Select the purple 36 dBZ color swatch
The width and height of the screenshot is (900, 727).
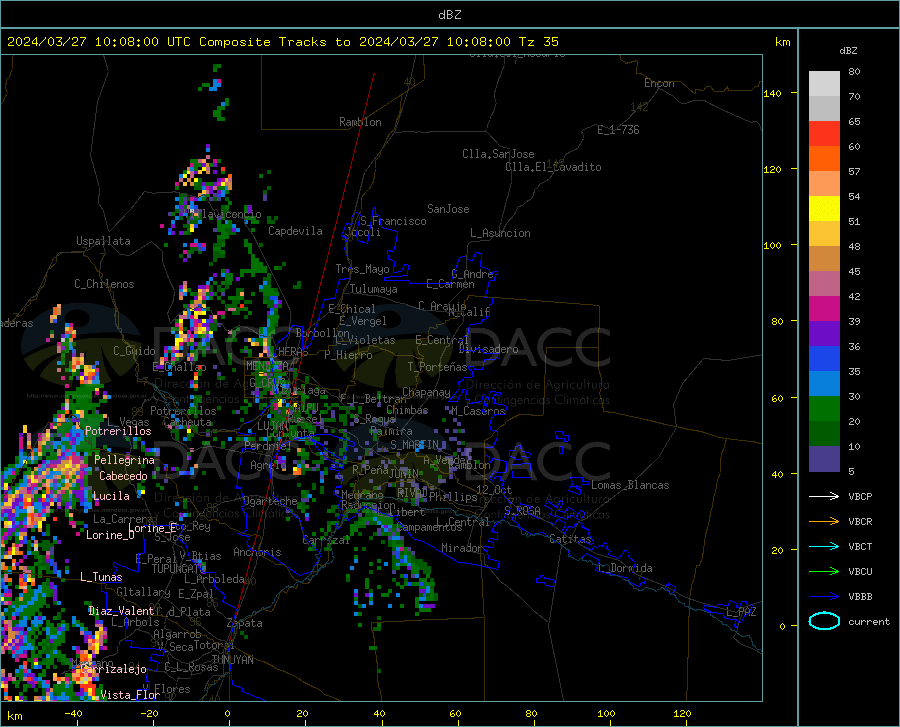tap(824, 334)
